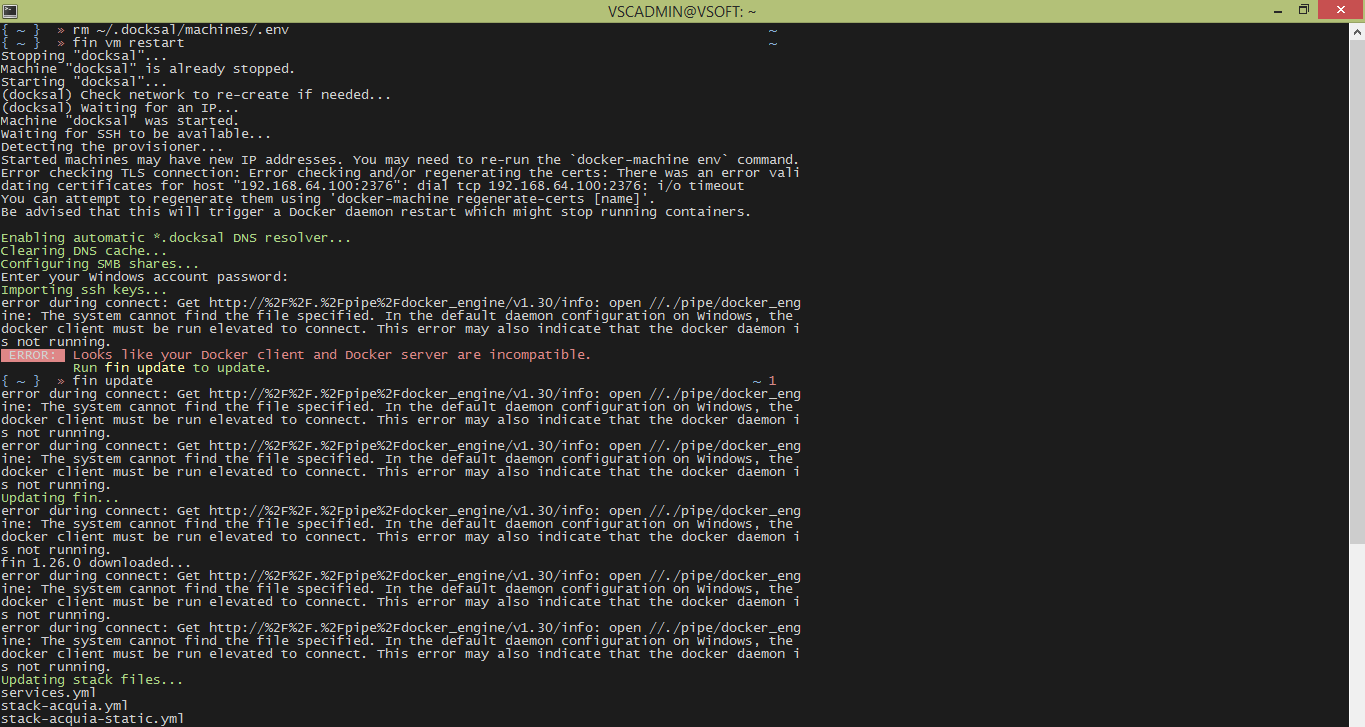Click the title bar text VSCADMIN@VSOFT
1365x727 pixels.
pyautogui.click(x=683, y=9)
